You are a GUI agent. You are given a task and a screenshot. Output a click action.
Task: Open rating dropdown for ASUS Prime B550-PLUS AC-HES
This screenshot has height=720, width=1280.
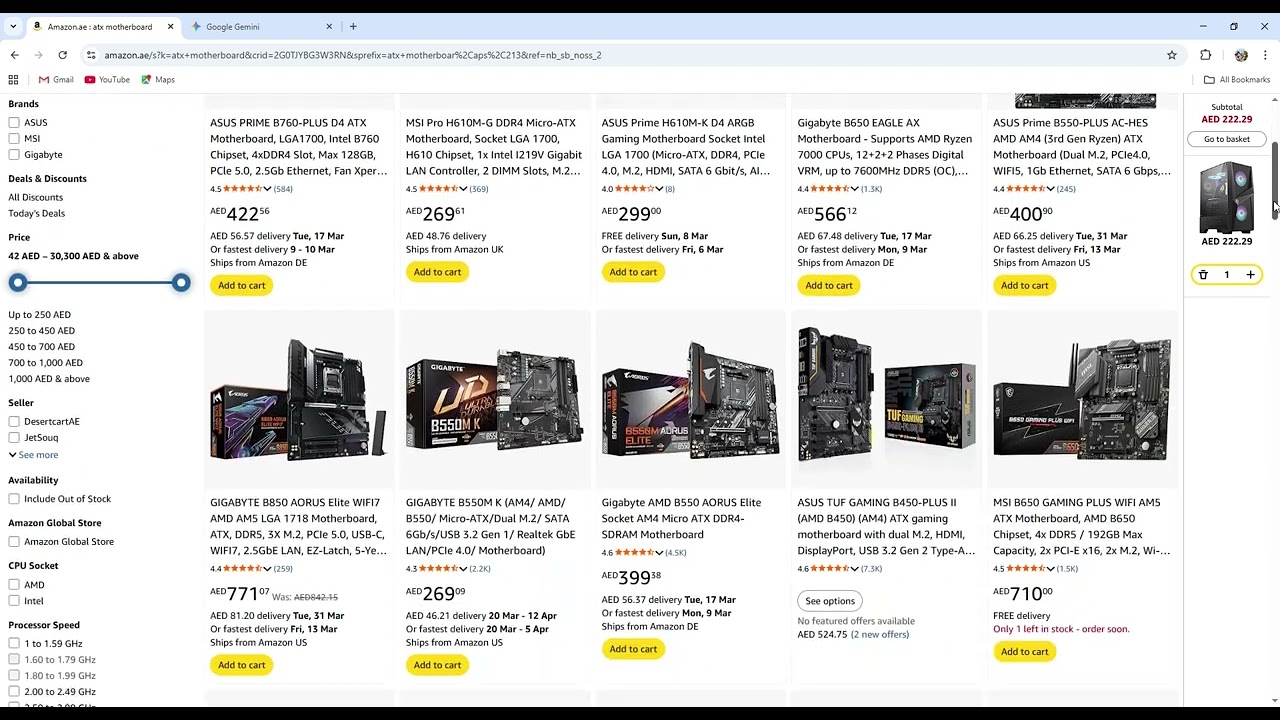(x=1050, y=189)
